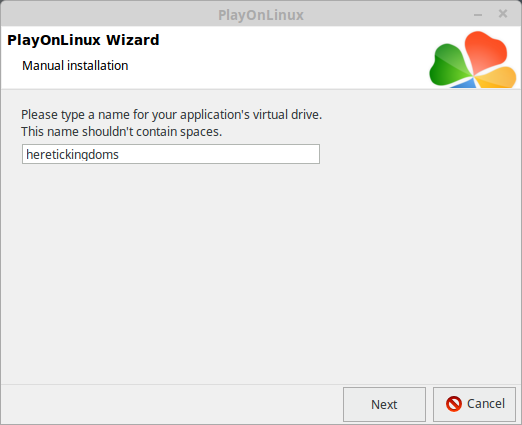Cancel the manual installation wizard
This screenshot has width=522, height=425.
click(x=474, y=404)
